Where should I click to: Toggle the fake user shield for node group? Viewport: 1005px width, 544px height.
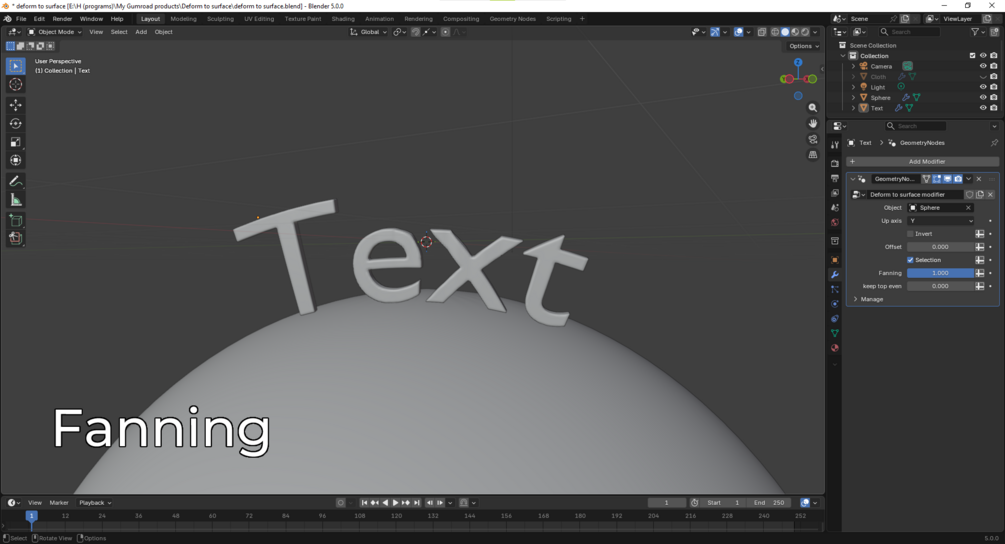969,194
